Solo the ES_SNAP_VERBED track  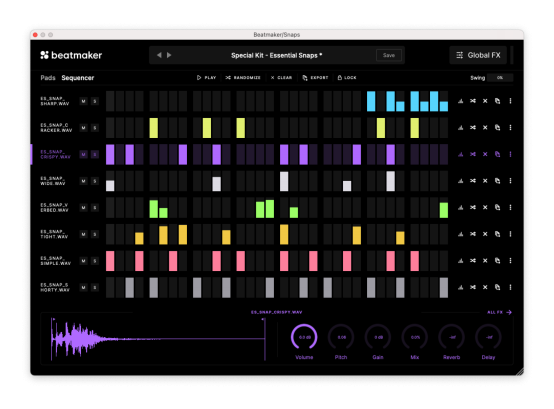pos(95,208)
